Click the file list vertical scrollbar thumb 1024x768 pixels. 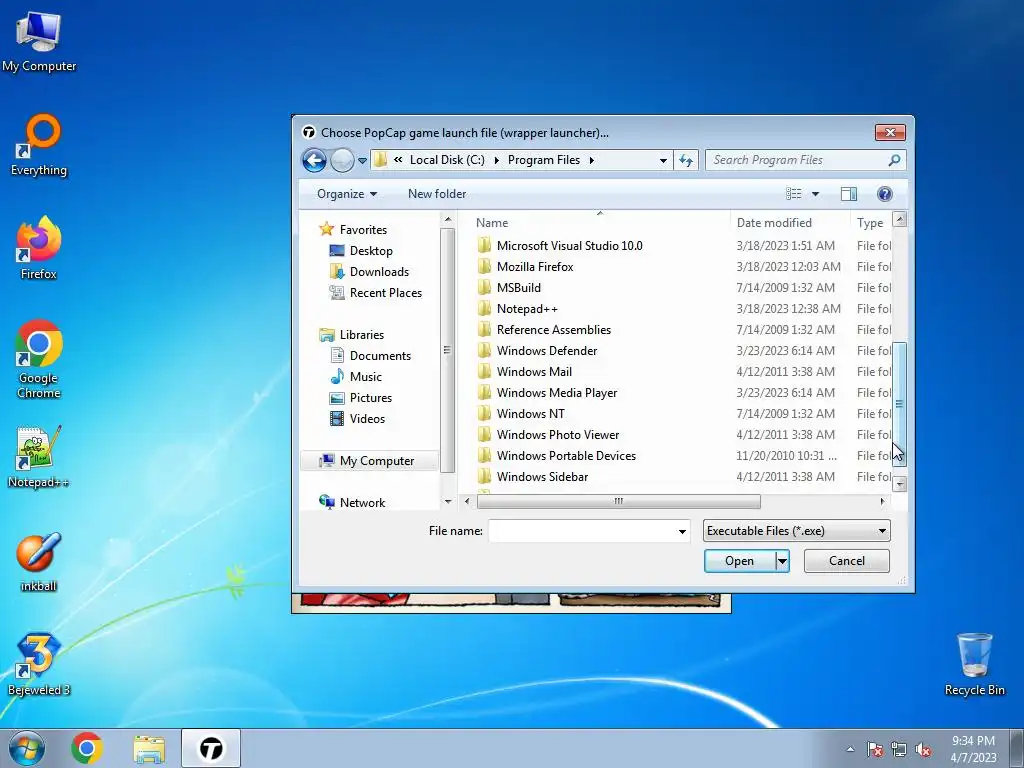899,404
